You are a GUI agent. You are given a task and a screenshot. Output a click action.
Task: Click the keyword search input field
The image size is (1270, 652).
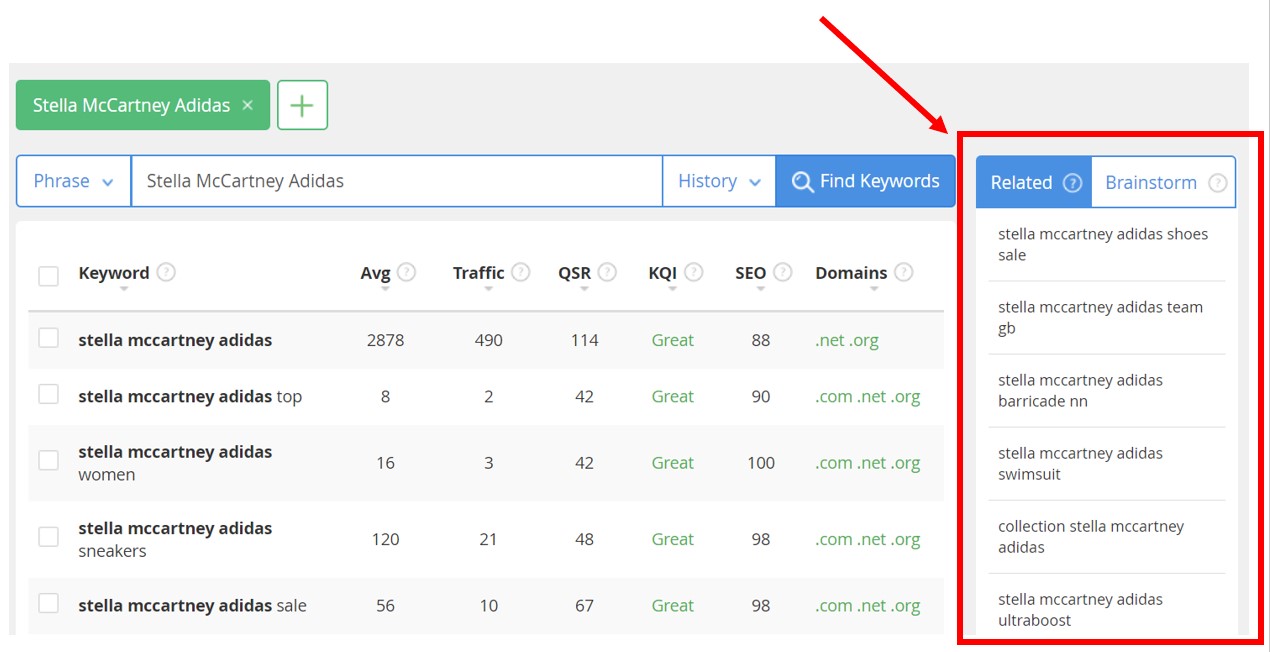click(396, 181)
